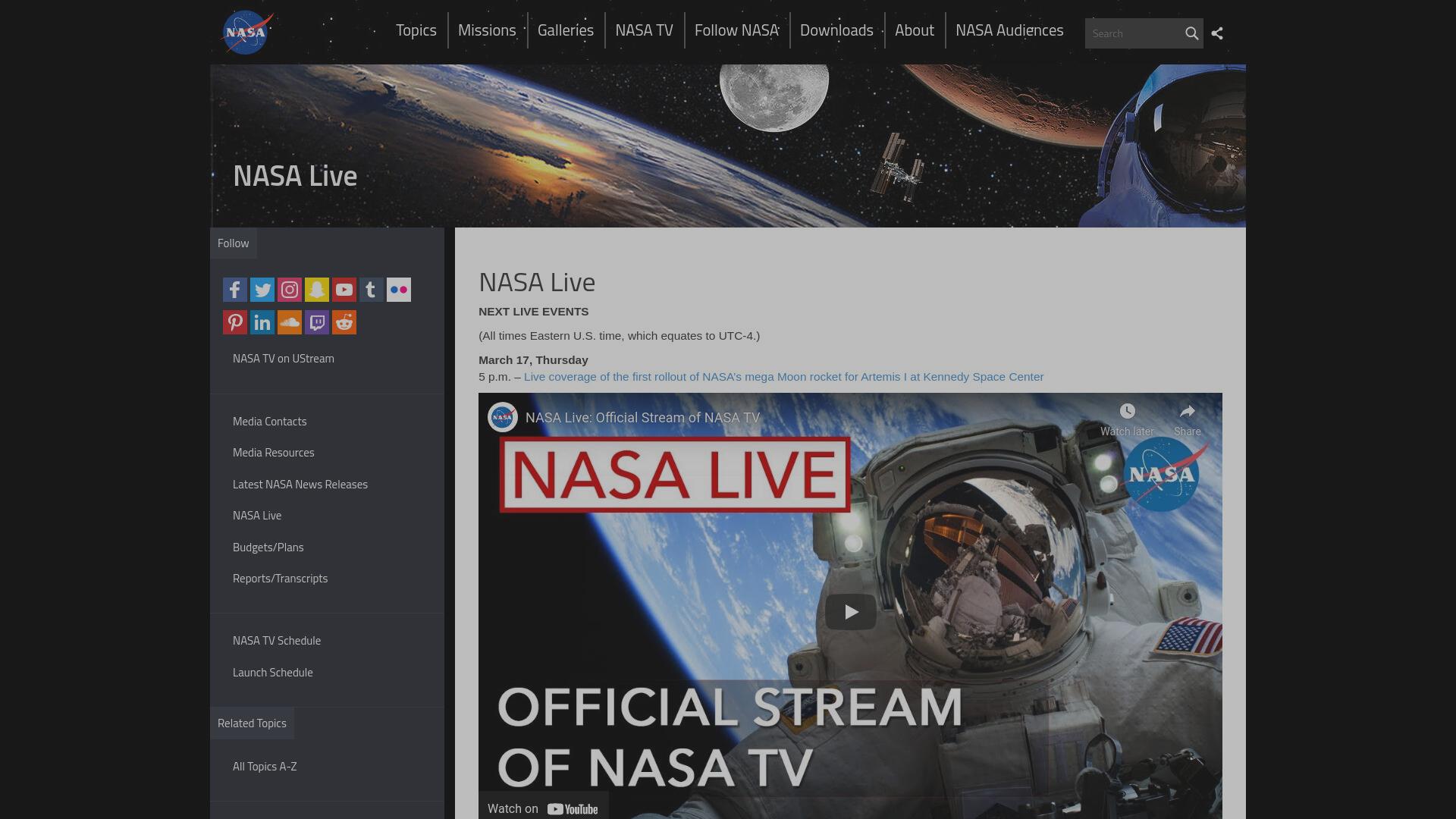Click the search magnifier icon
Image resolution: width=1456 pixels, height=819 pixels.
(x=1191, y=33)
